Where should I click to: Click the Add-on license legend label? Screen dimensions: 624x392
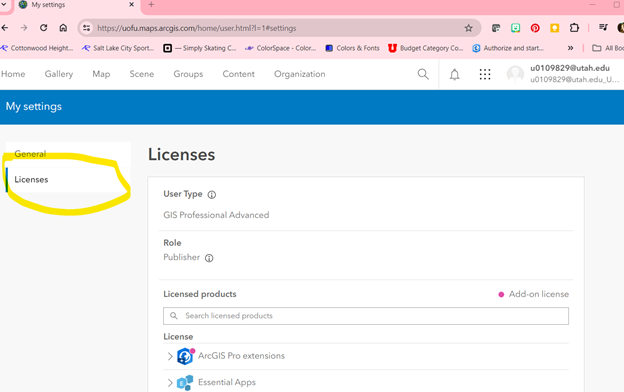point(539,294)
